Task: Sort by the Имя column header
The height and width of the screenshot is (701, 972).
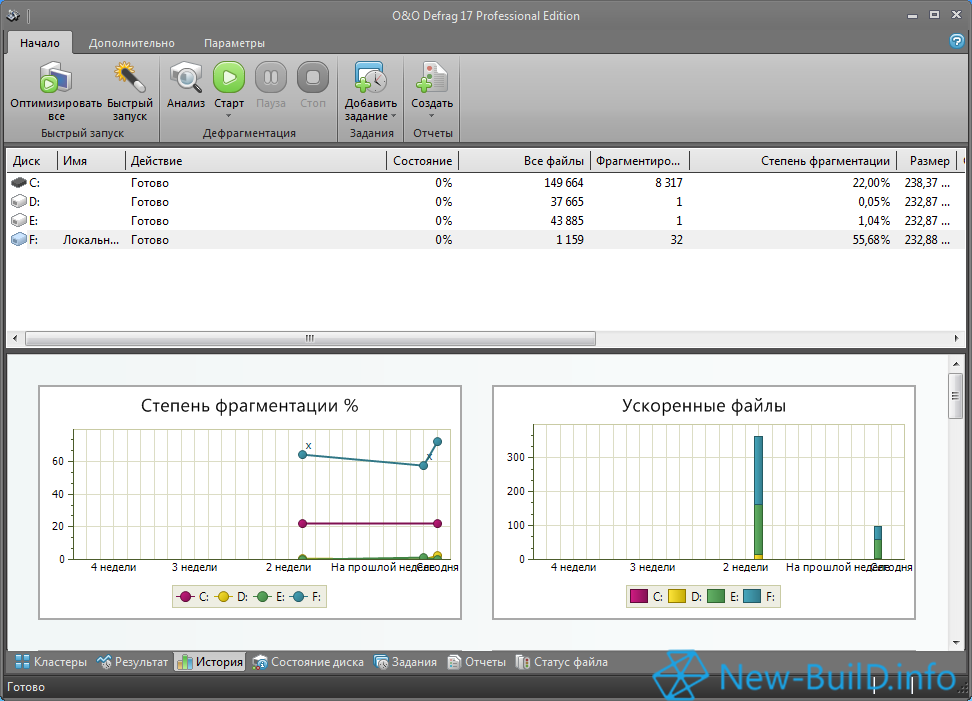Action: 91,161
